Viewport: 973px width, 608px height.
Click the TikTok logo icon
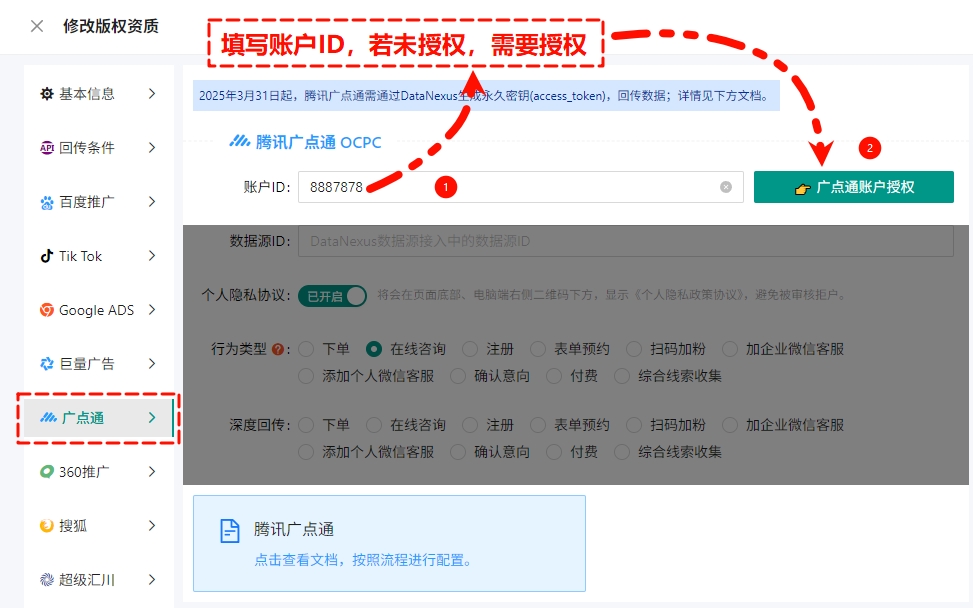pos(47,256)
